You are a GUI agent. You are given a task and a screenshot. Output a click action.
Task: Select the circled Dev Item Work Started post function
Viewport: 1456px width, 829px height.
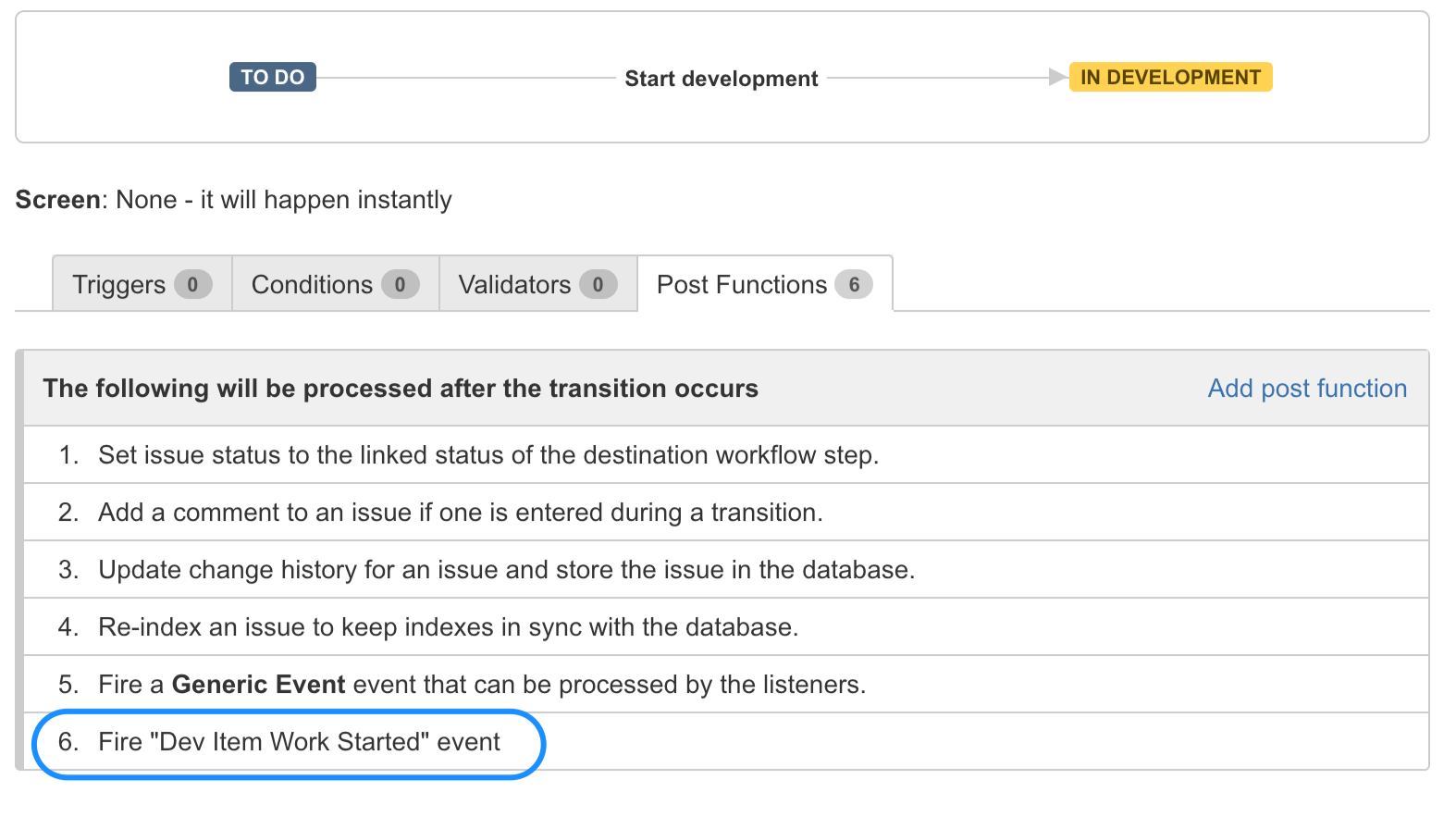pos(298,741)
